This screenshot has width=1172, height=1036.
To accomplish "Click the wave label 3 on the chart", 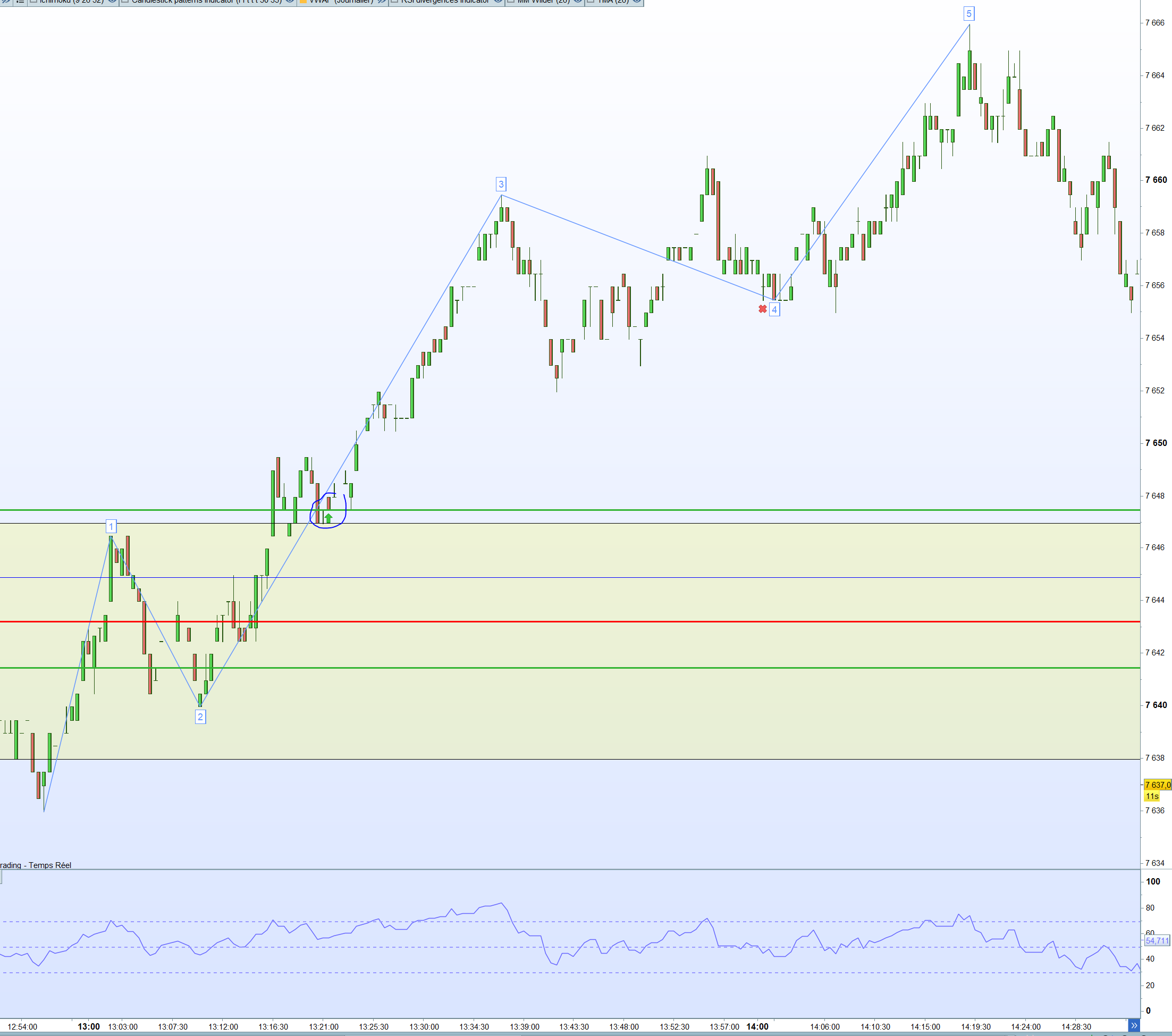I will [x=501, y=184].
